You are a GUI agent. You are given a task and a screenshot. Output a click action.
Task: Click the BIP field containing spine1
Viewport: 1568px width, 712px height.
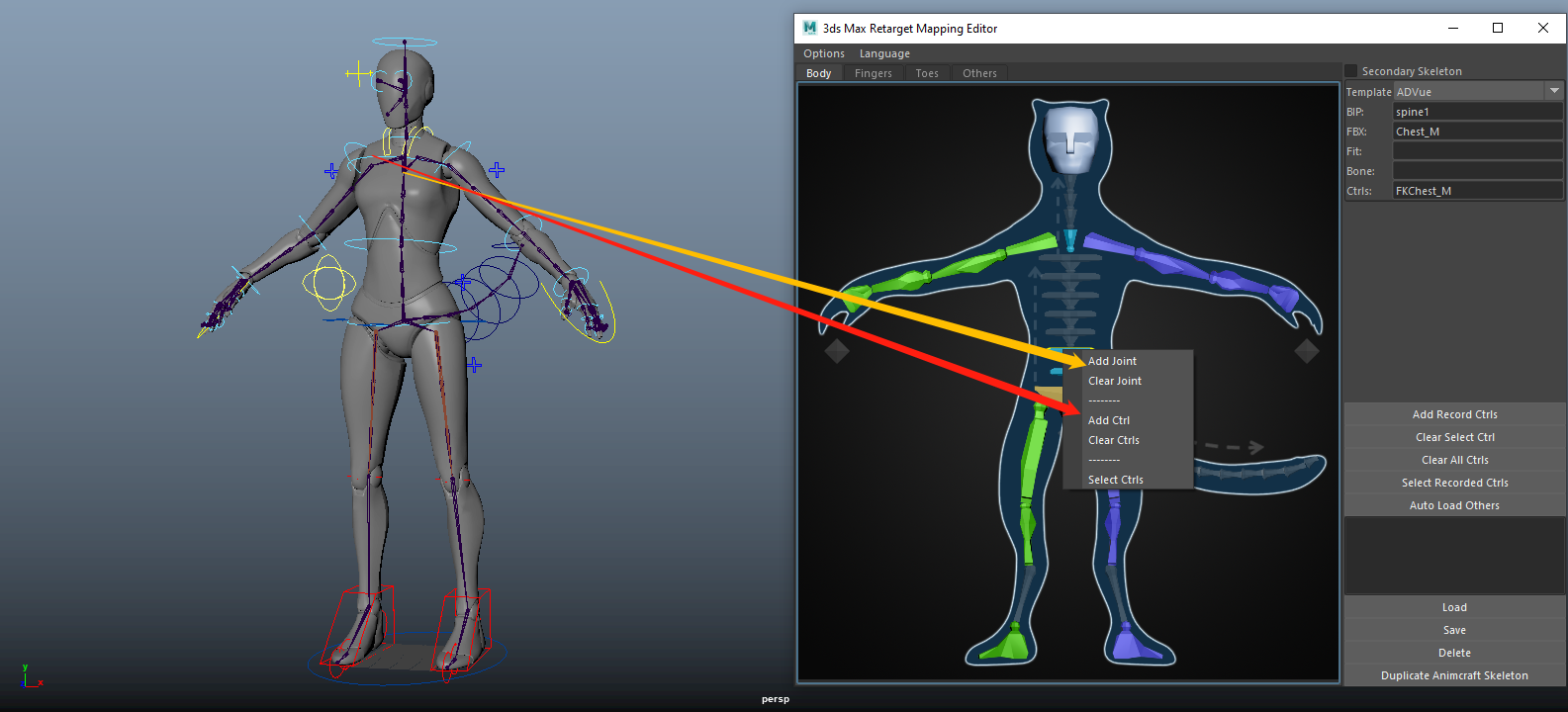1478,112
